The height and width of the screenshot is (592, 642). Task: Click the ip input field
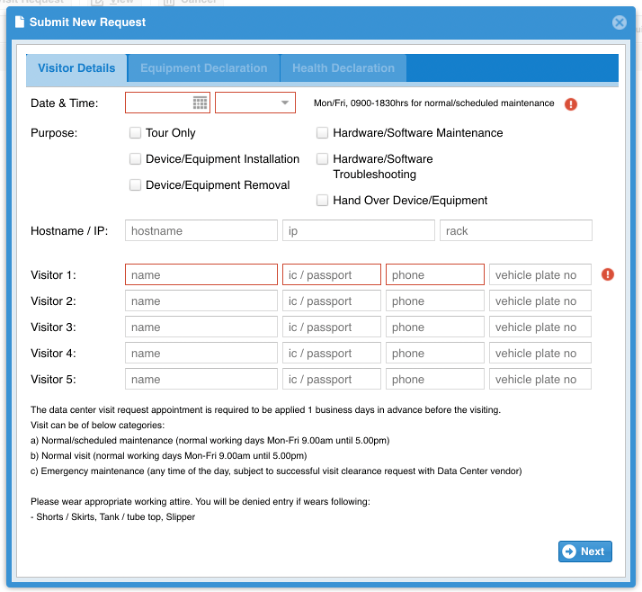click(358, 230)
